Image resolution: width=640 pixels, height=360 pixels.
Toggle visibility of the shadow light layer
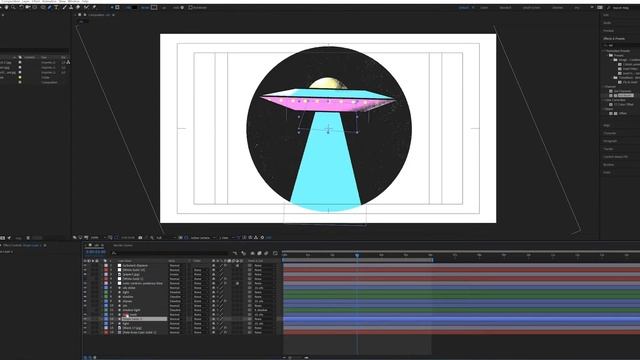point(85,310)
